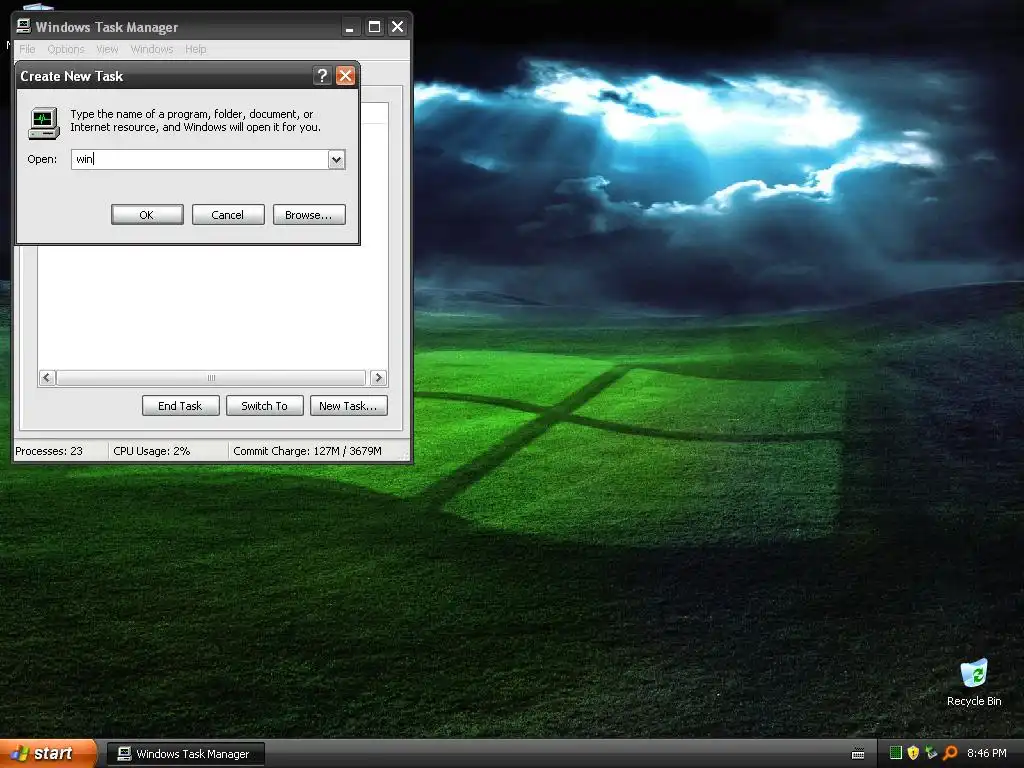Click the 8:46 PM clock
Screen dimensions: 1024x768
986,753
